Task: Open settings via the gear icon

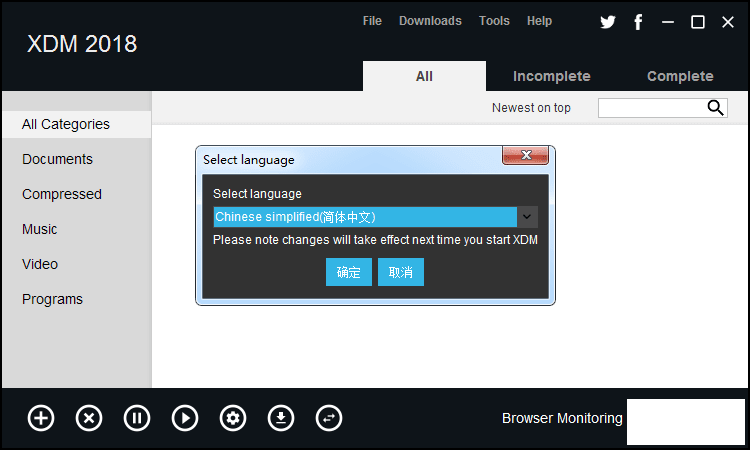Action: click(233, 418)
